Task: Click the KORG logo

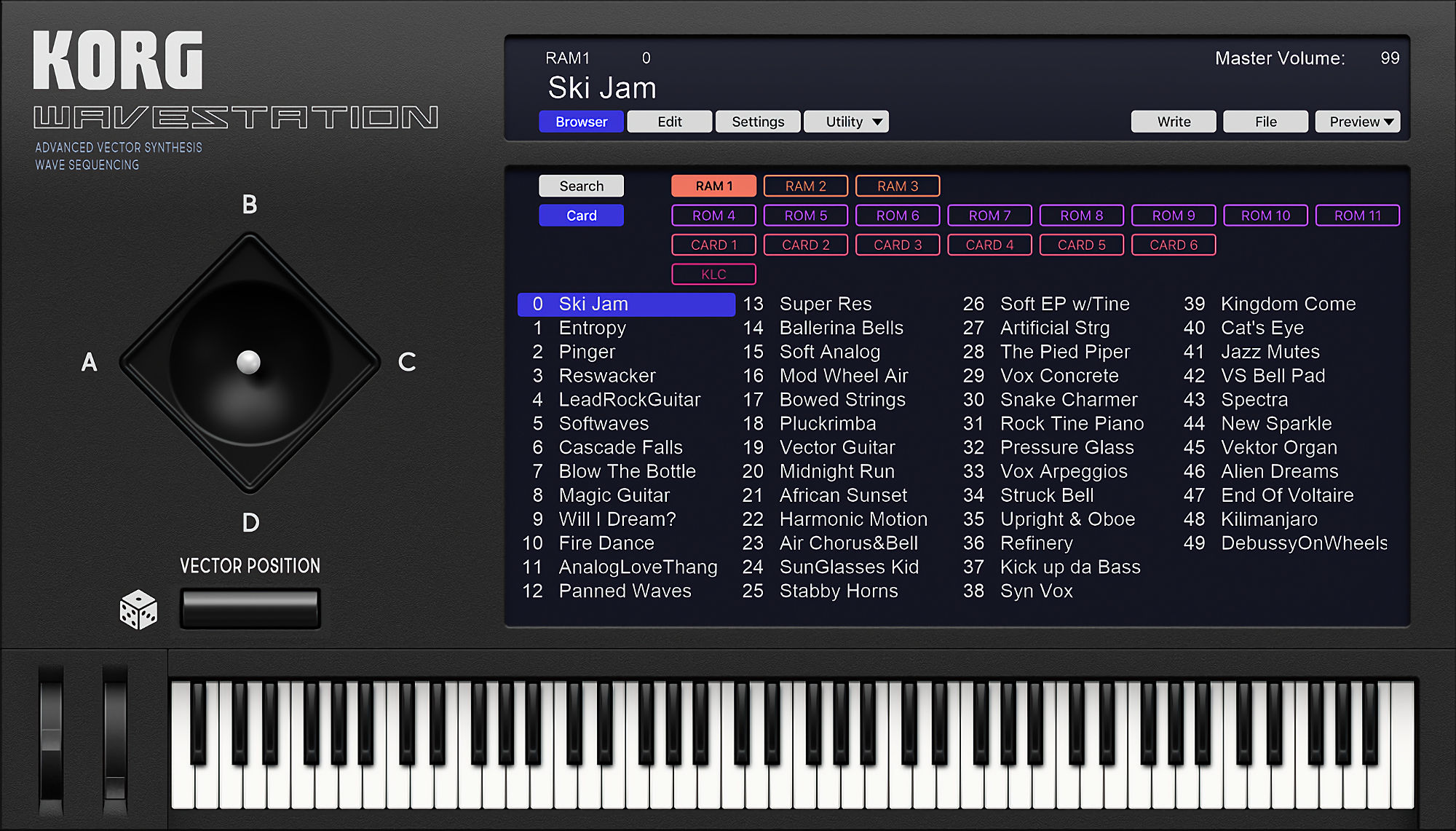Action: pyautogui.click(x=118, y=60)
